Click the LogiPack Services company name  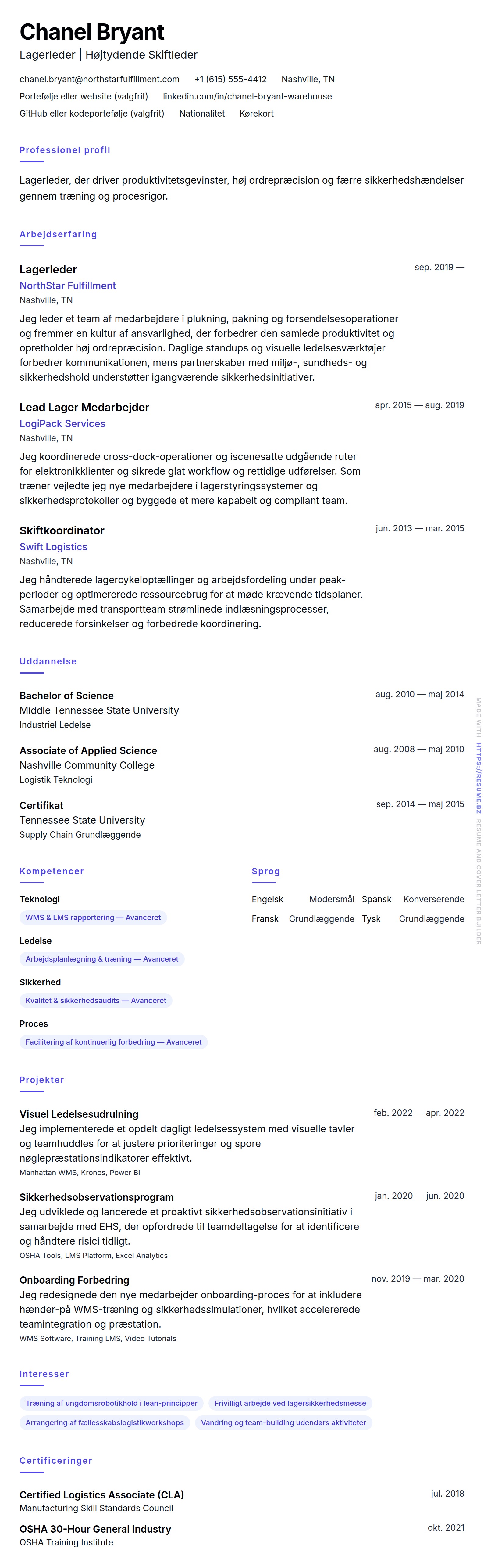[x=62, y=424]
